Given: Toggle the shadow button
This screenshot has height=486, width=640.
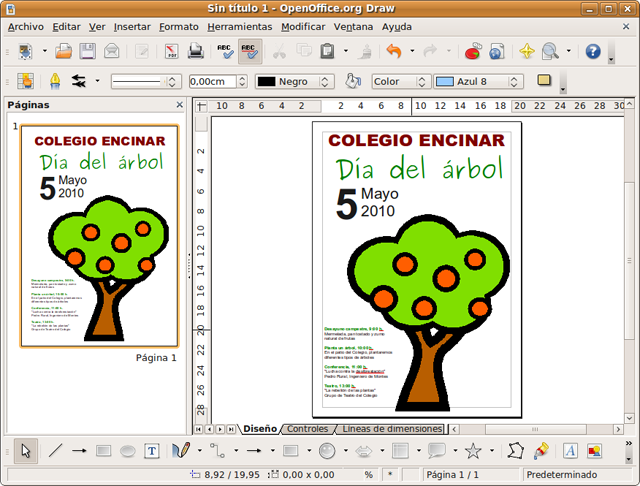Looking at the screenshot, I should click(x=544, y=81).
